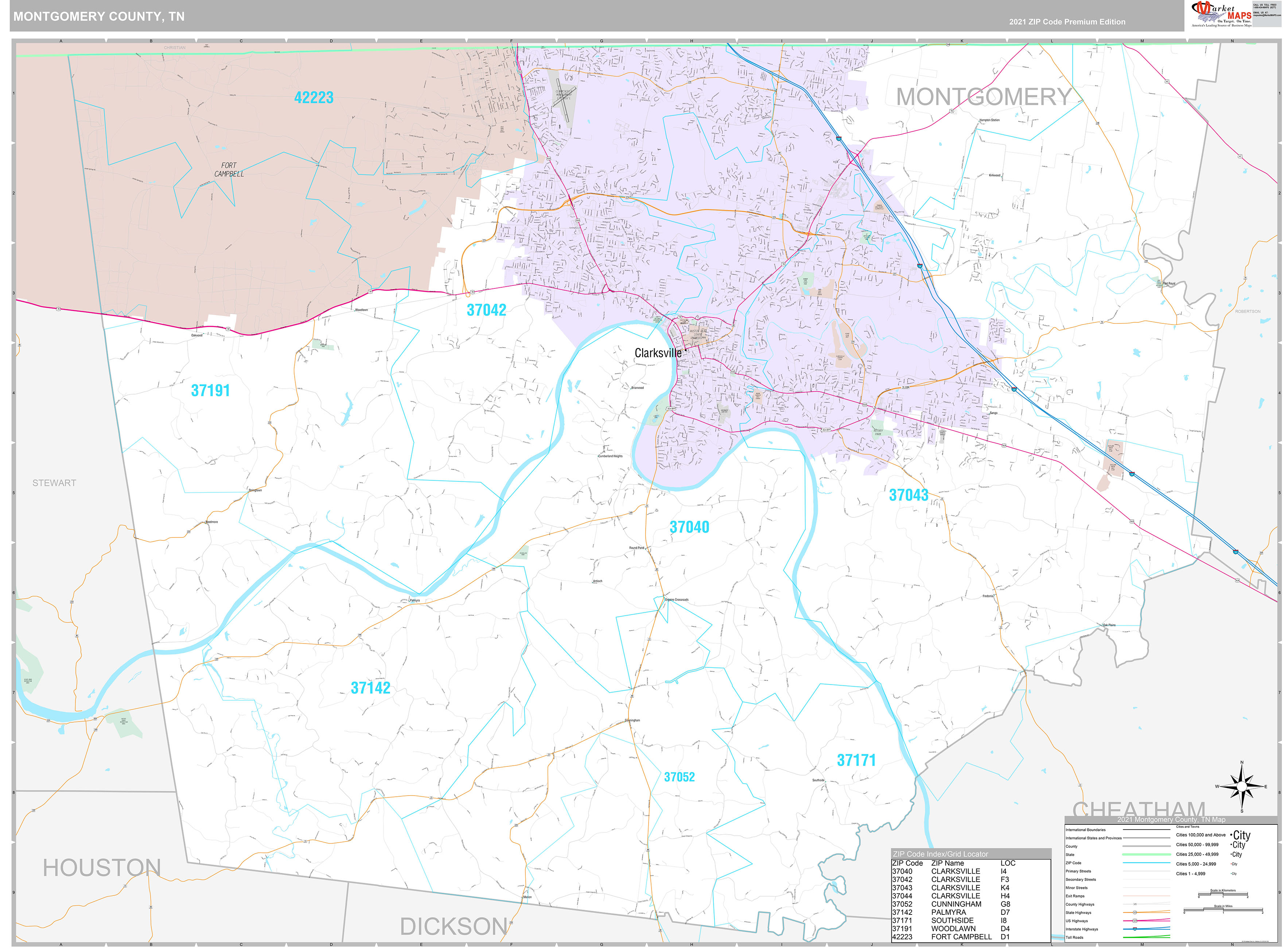
Task: Click the Cunningham place label on the map
Action: tap(632, 720)
